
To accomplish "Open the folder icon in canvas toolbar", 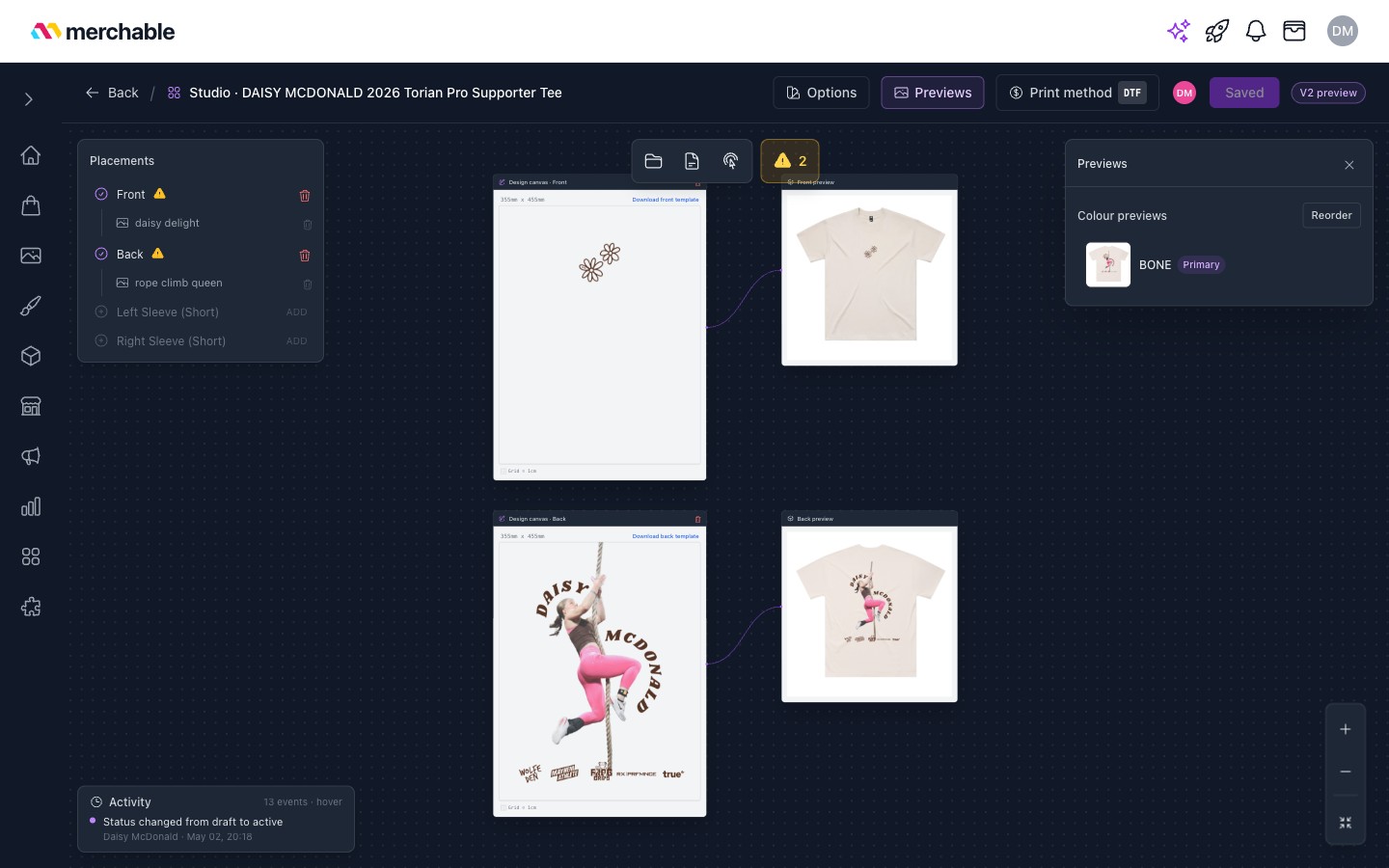I will pyautogui.click(x=654, y=161).
